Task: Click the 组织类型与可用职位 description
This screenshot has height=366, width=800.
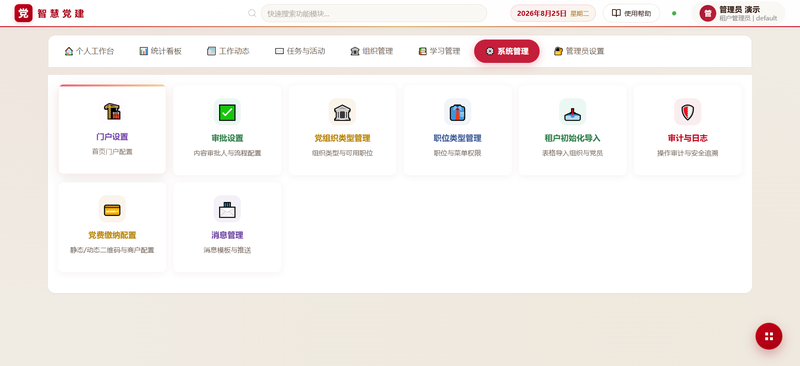Action: click(x=342, y=153)
